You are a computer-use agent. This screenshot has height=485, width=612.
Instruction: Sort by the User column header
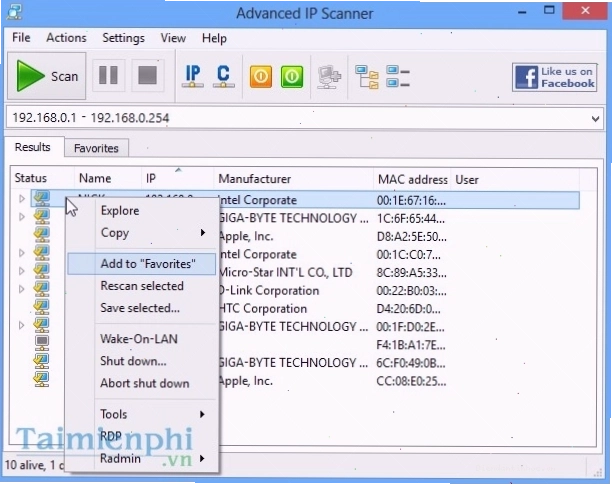pyautogui.click(x=515, y=179)
